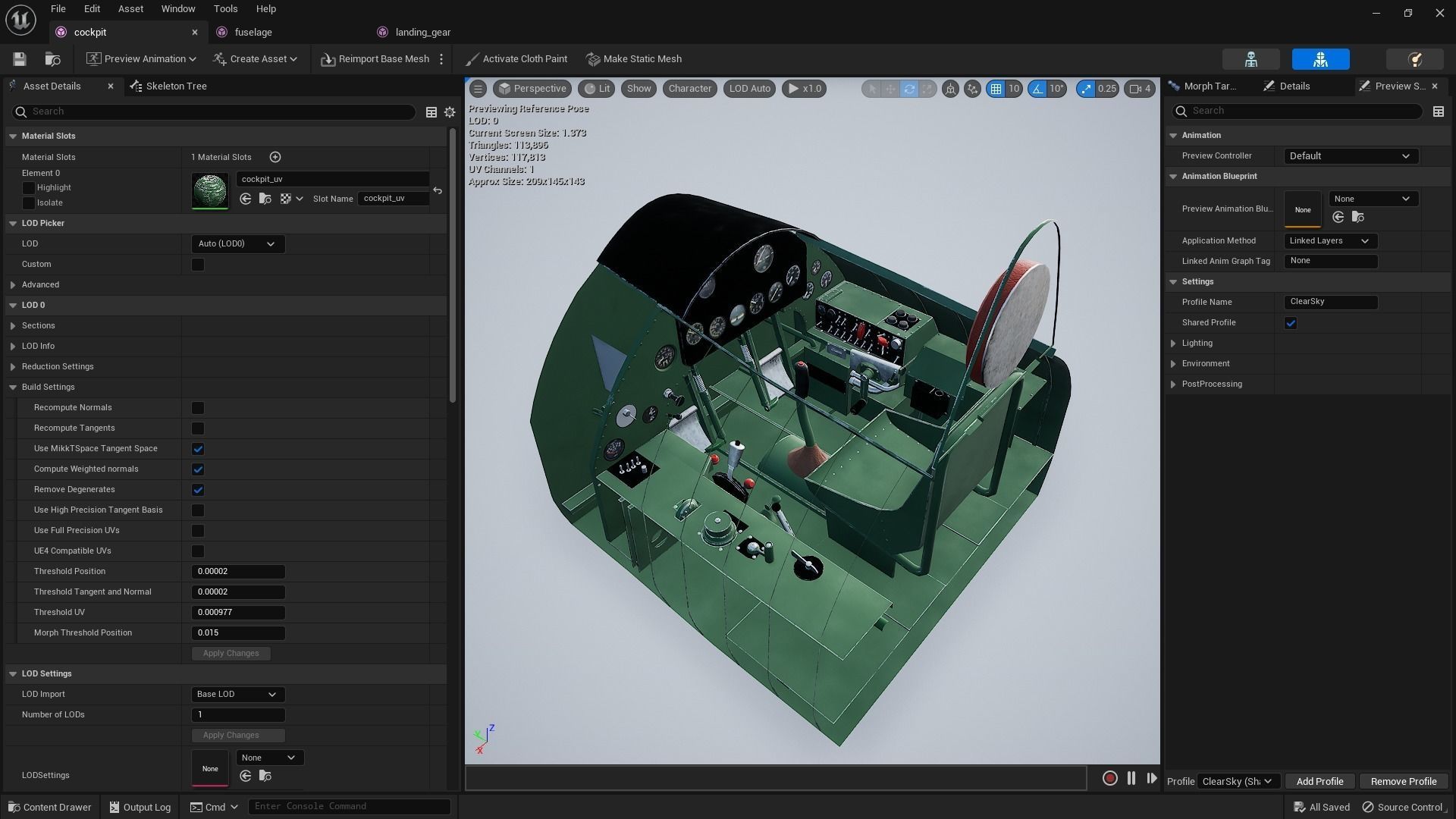
Task: Click the record button below viewport
Action: [1109, 778]
